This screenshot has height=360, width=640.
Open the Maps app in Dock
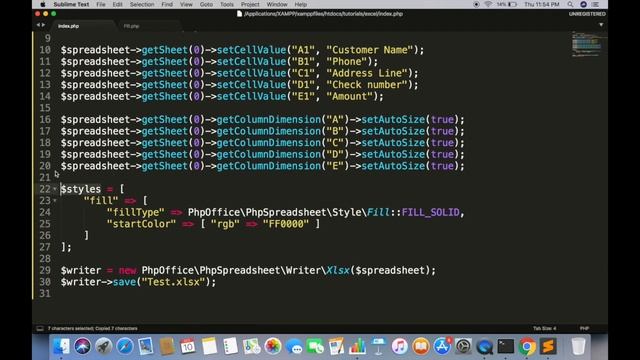click(x=252, y=347)
